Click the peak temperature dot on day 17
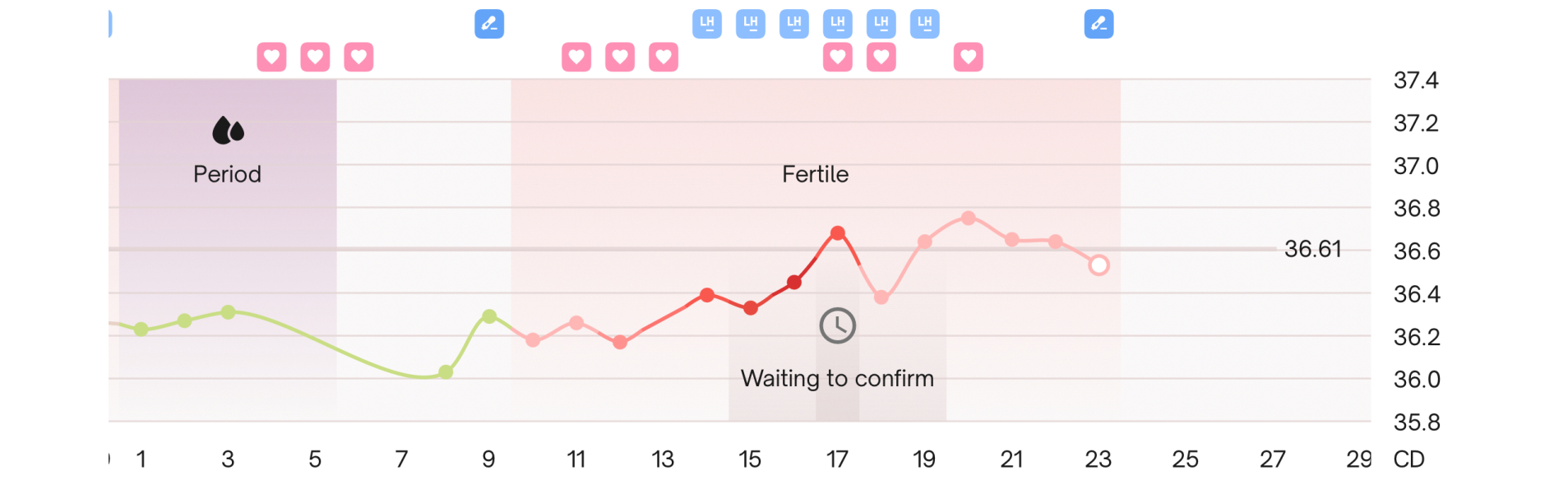Screen dimensions: 1568x493 (x=837, y=233)
